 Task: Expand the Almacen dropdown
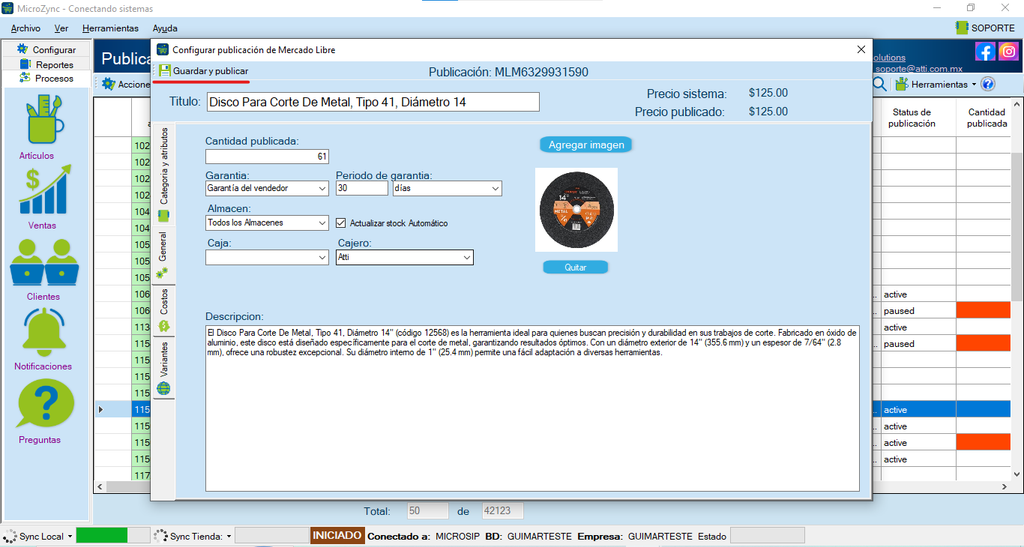323,223
